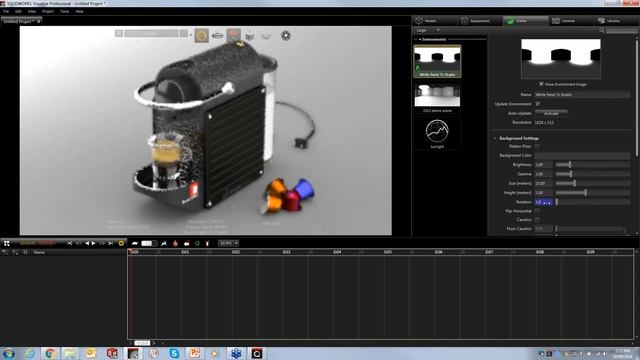
Task: Switch to the Scenes tab
Action: point(526,20)
